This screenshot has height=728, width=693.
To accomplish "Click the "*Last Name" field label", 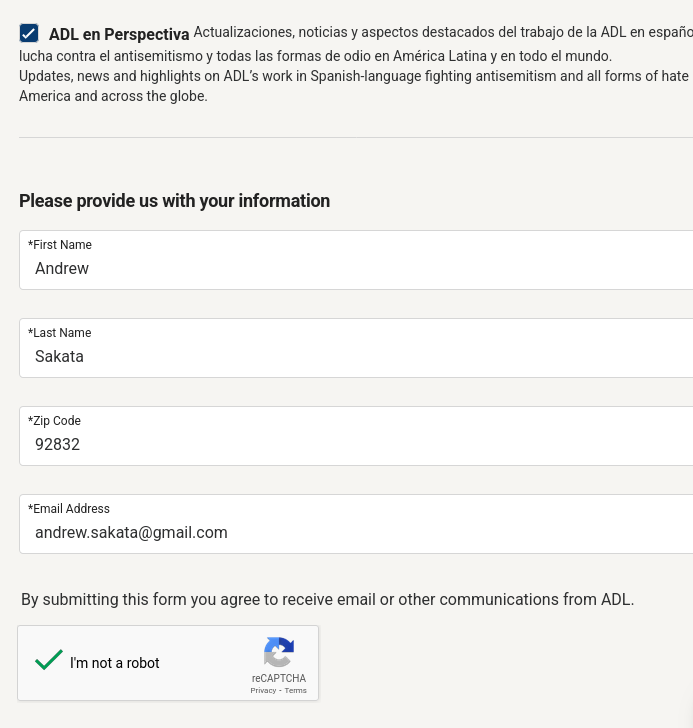I will coord(60,333).
